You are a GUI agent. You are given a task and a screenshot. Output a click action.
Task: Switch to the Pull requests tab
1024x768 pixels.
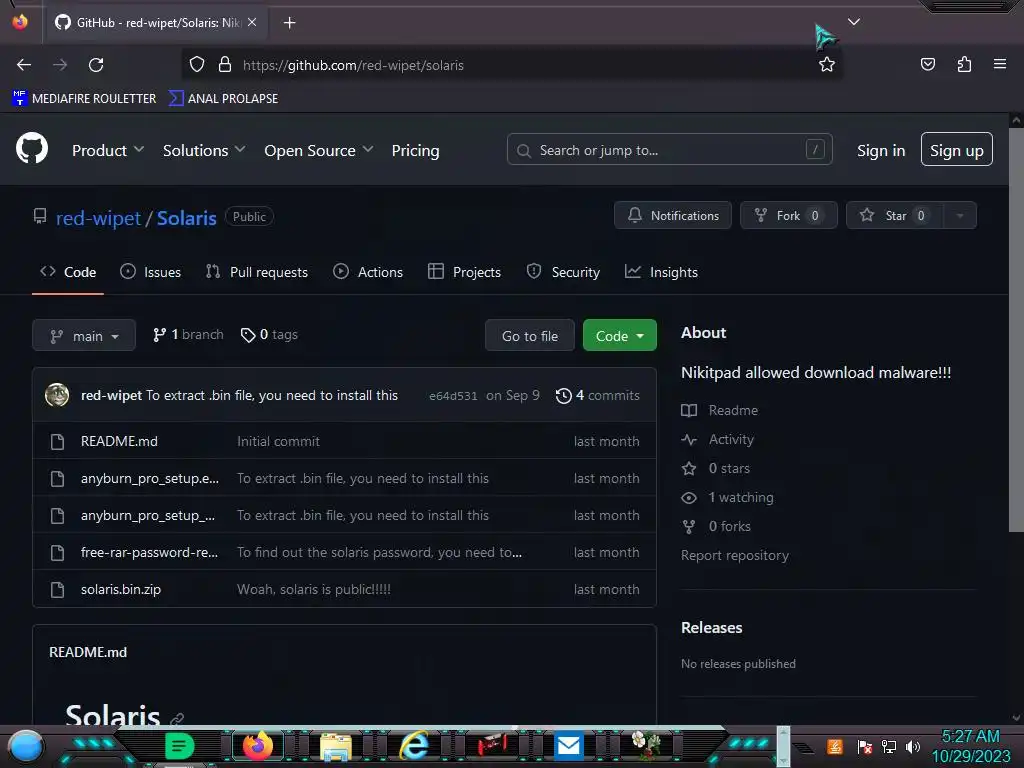(x=257, y=272)
